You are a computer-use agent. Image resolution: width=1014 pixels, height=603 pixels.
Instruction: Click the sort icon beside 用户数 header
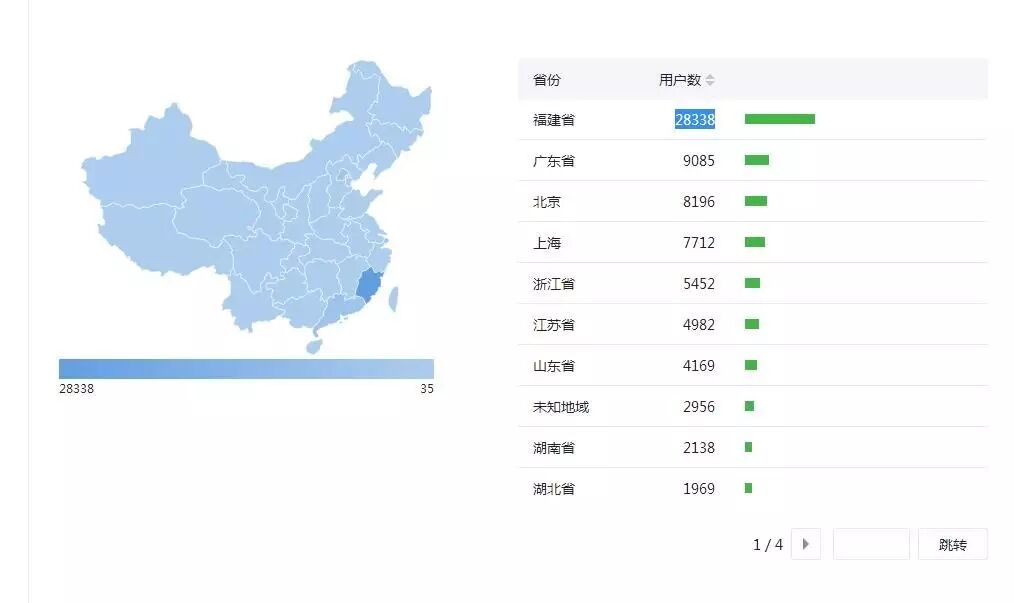tap(710, 80)
